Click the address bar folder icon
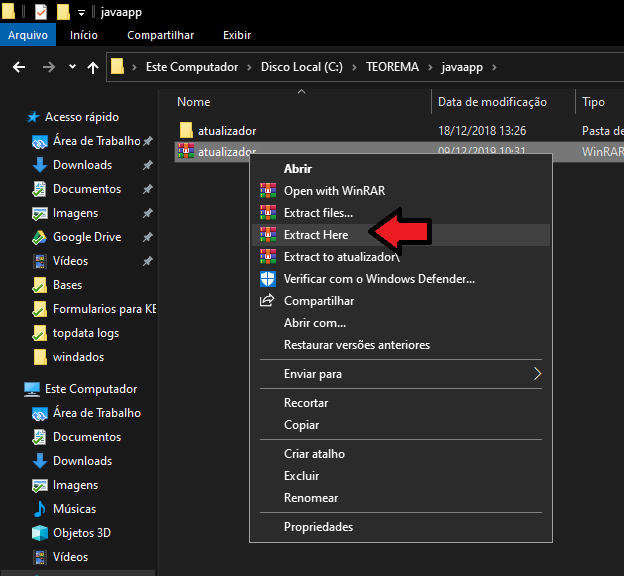 117,66
